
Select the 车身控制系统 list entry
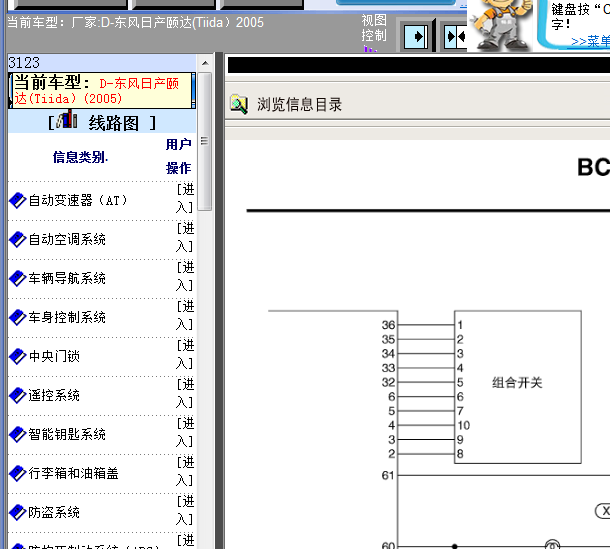point(67,317)
